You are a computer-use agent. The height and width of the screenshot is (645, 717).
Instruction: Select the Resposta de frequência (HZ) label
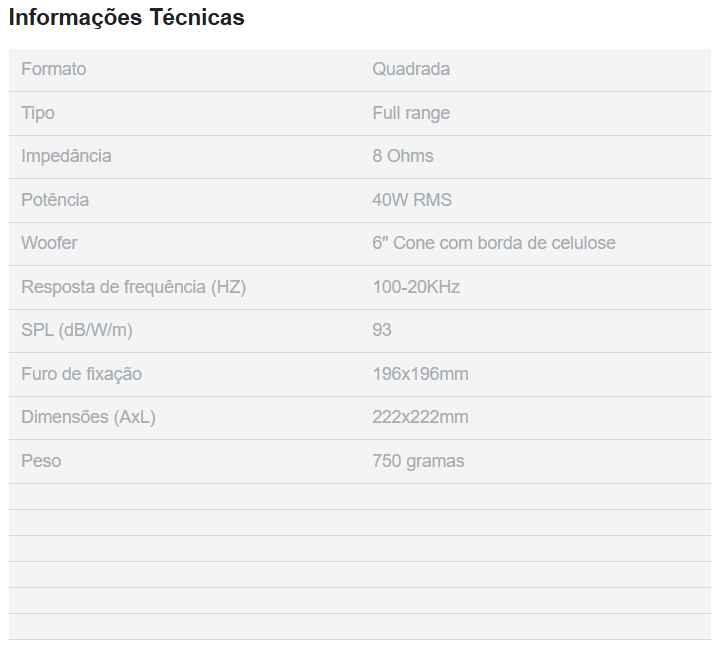133,287
